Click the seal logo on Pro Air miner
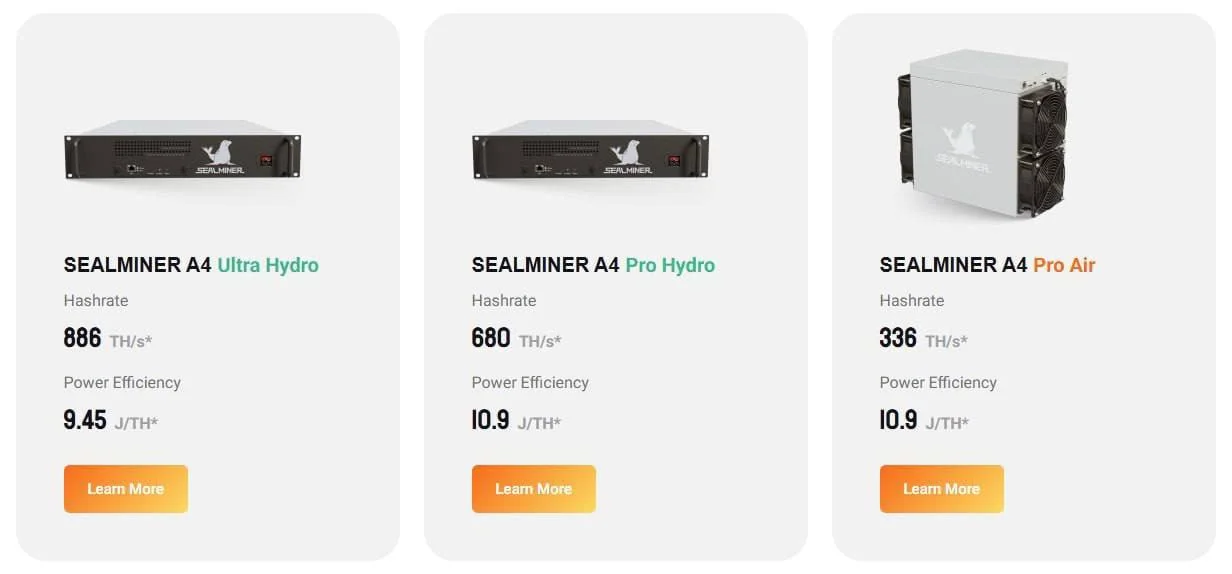 962,139
